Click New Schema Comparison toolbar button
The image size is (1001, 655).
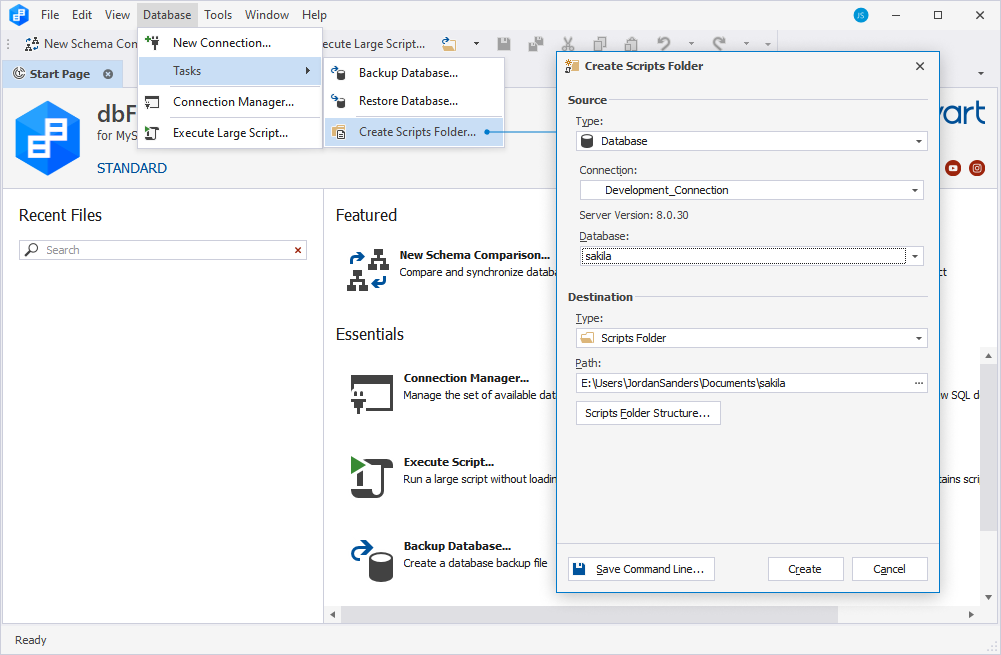[80, 44]
